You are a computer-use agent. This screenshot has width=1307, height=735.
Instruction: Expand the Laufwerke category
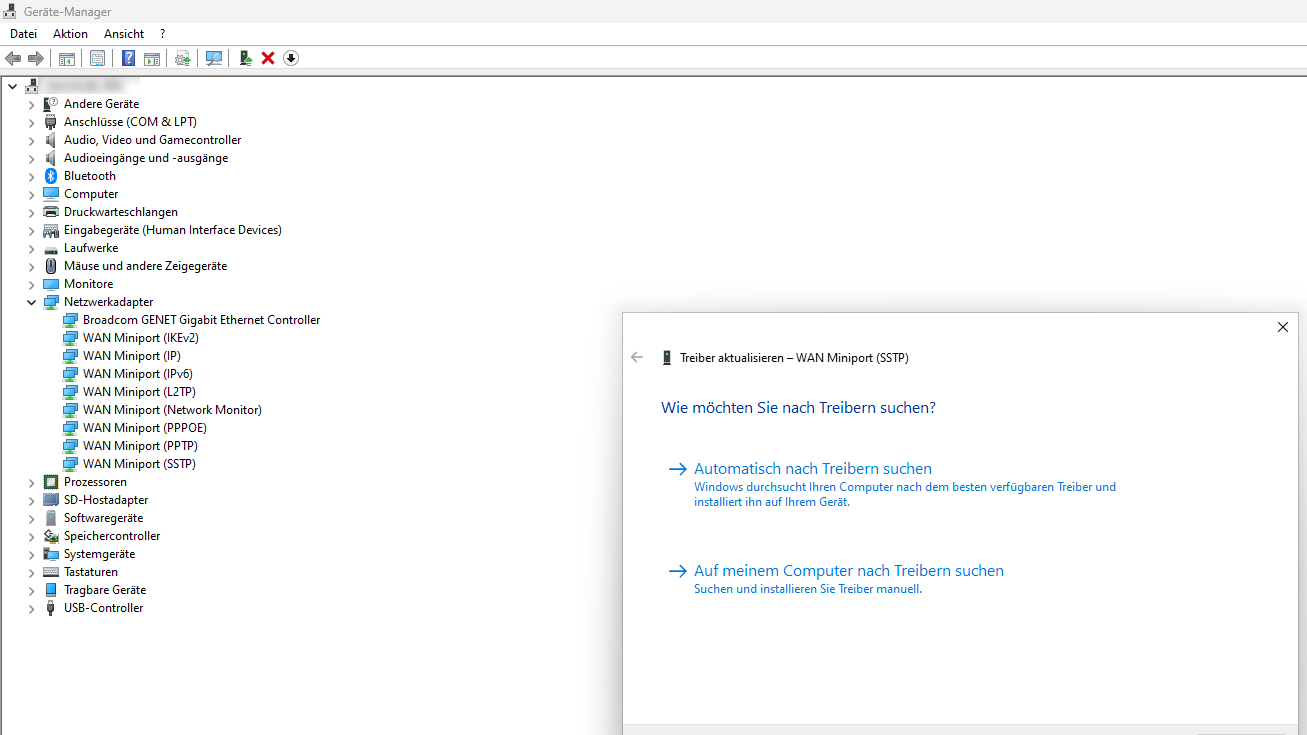tap(31, 248)
